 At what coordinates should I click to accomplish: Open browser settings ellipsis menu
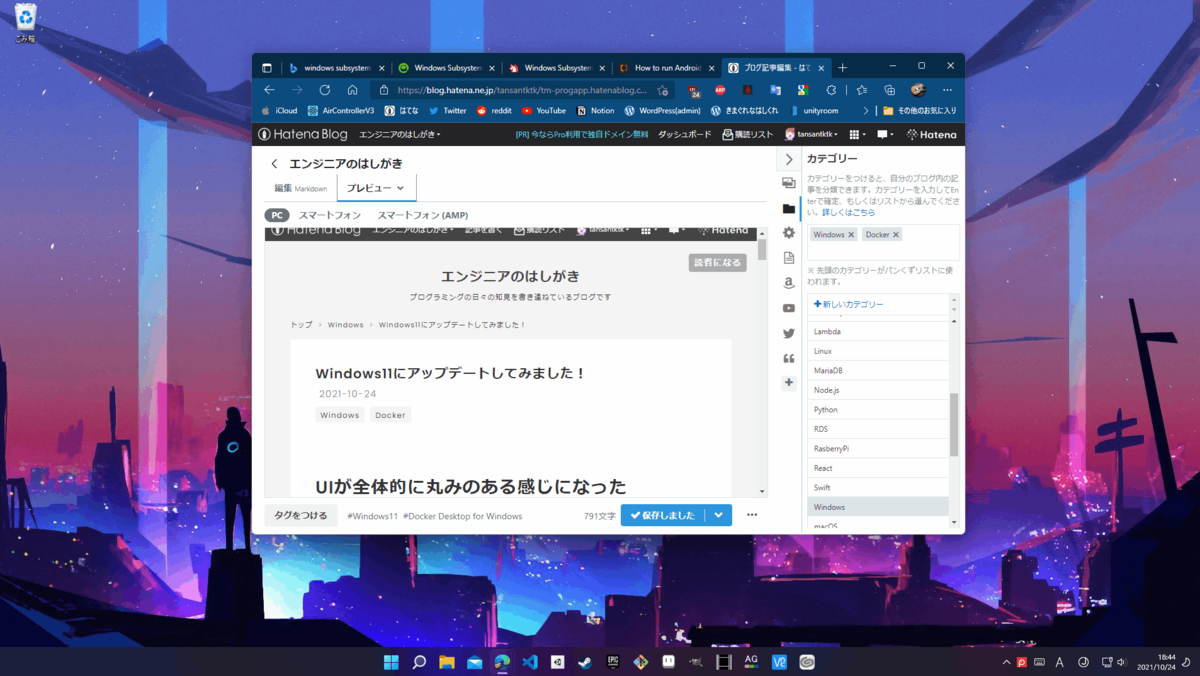point(947,90)
